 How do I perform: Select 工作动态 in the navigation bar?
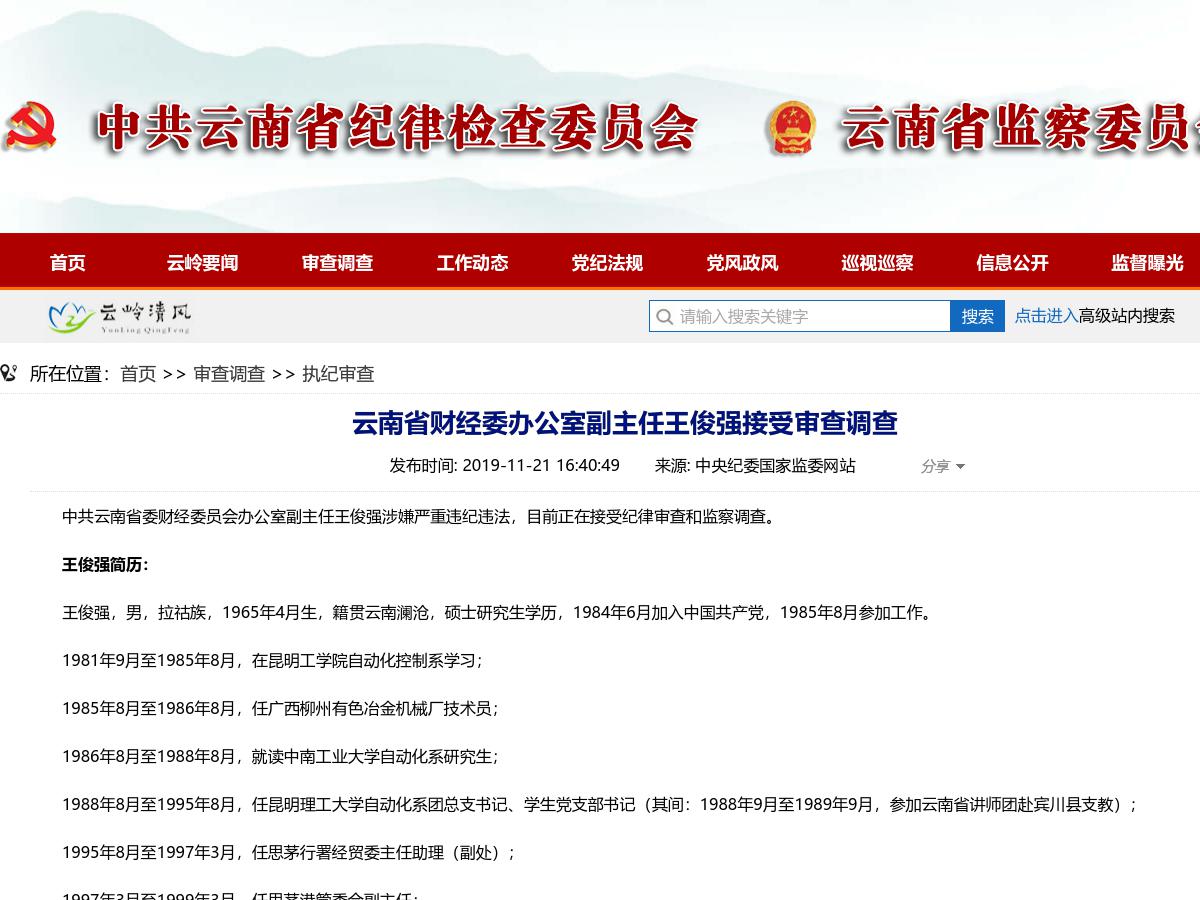(x=472, y=263)
